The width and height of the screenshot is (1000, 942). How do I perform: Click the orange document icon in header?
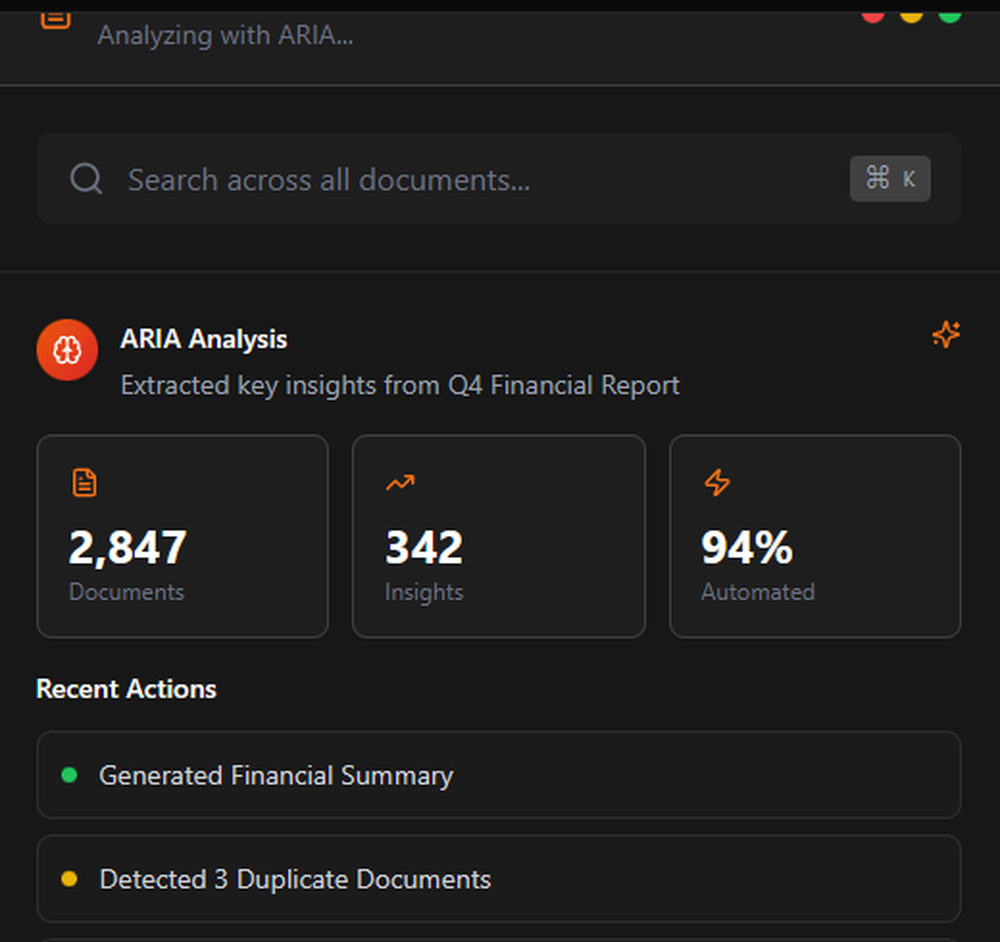click(55, 19)
